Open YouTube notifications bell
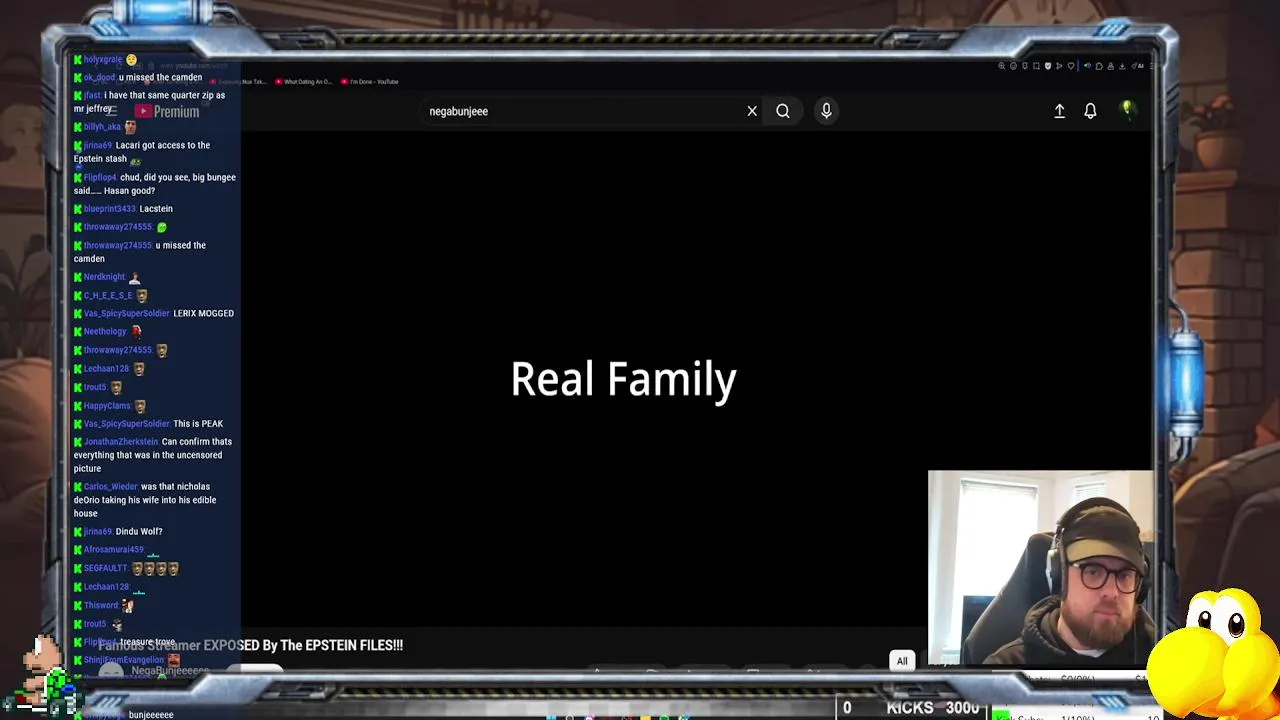The image size is (1280, 720). pos(1090,111)
